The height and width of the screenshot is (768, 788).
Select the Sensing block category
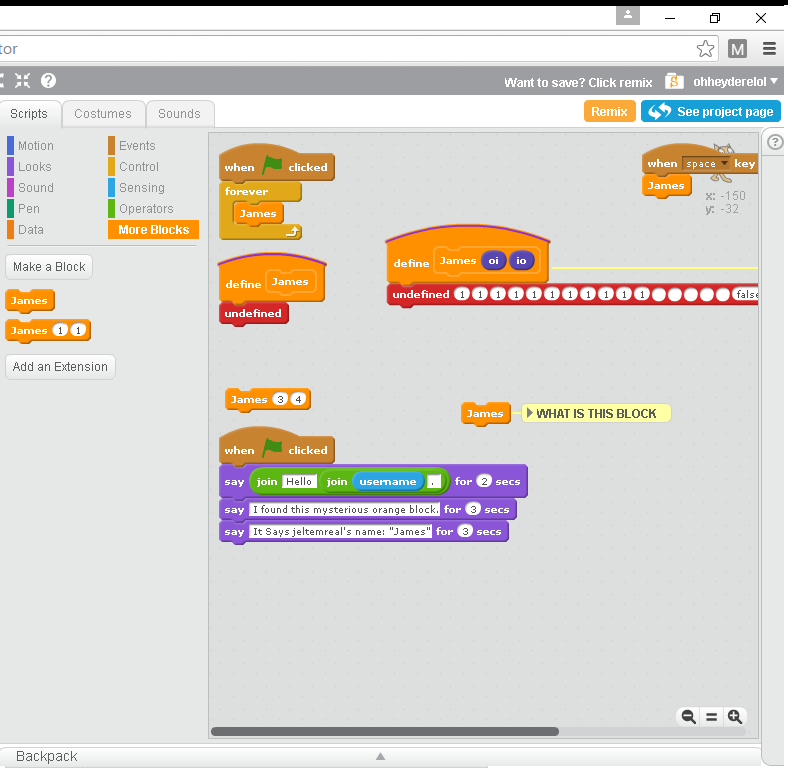[142, 188]
